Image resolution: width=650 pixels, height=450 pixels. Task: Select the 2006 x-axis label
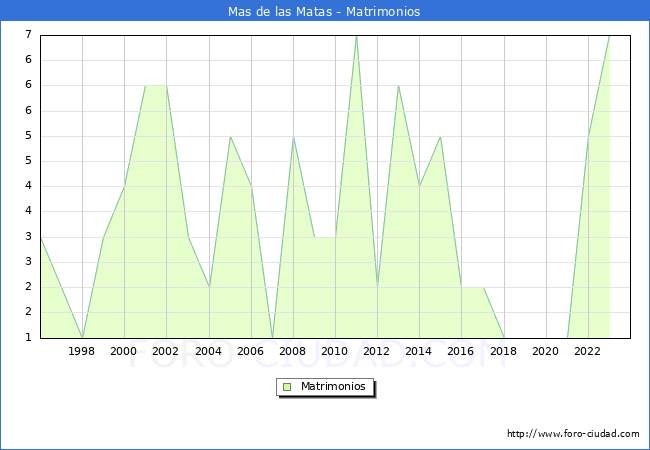250,351
